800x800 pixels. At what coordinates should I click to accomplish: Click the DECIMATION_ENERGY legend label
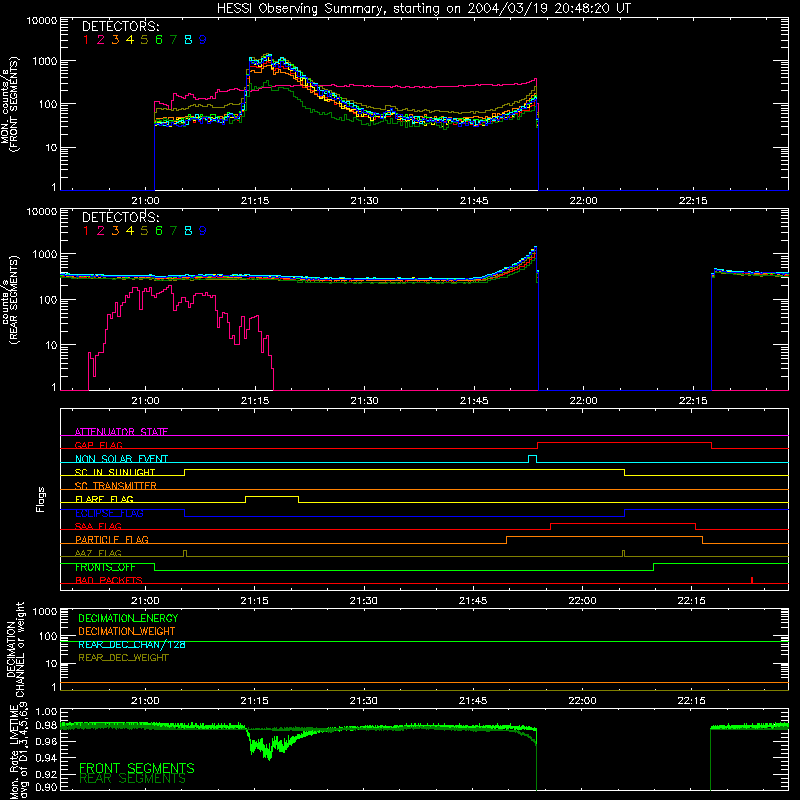point(128,618)
